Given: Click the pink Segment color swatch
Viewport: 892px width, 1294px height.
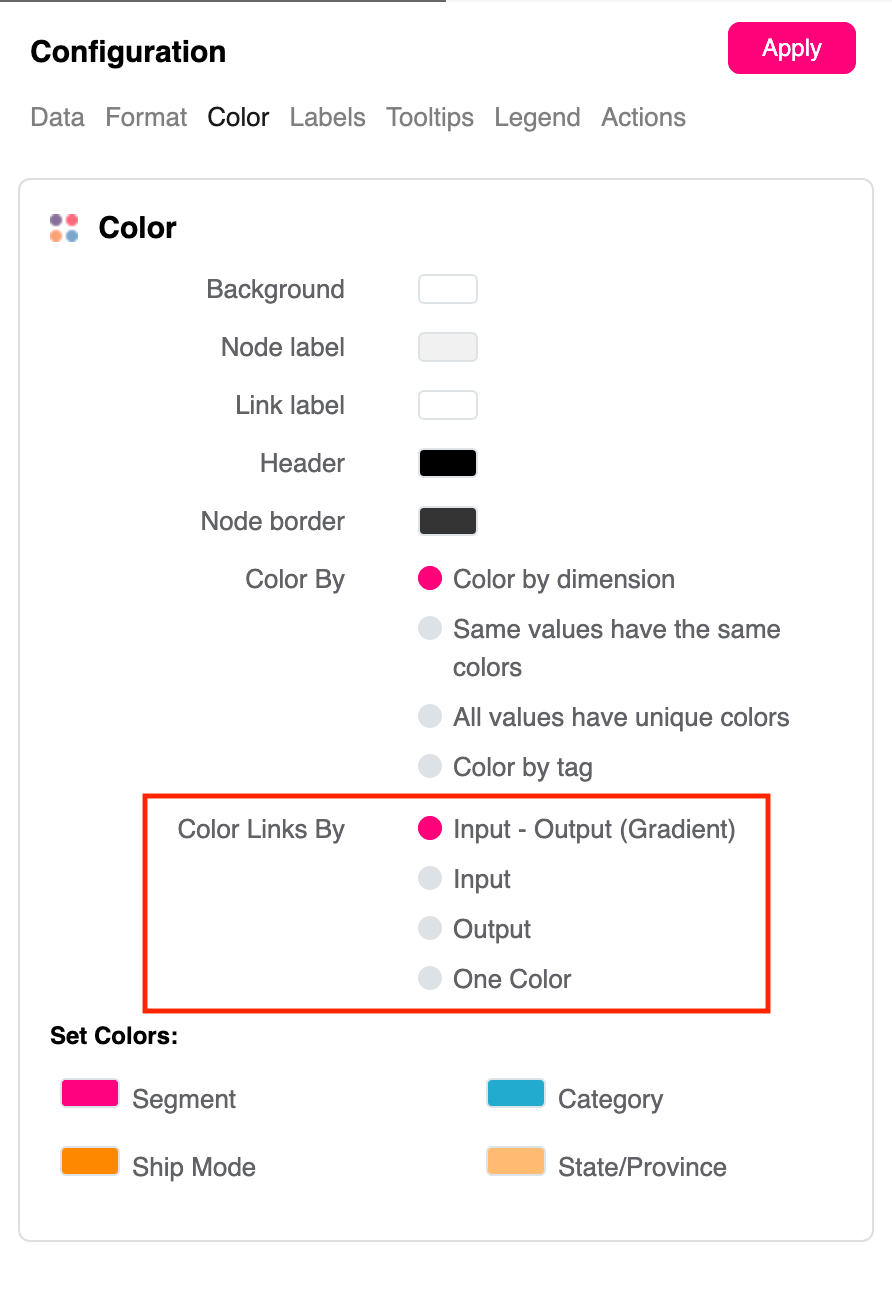Looking at the screenshot, I should pos(90,1093).
